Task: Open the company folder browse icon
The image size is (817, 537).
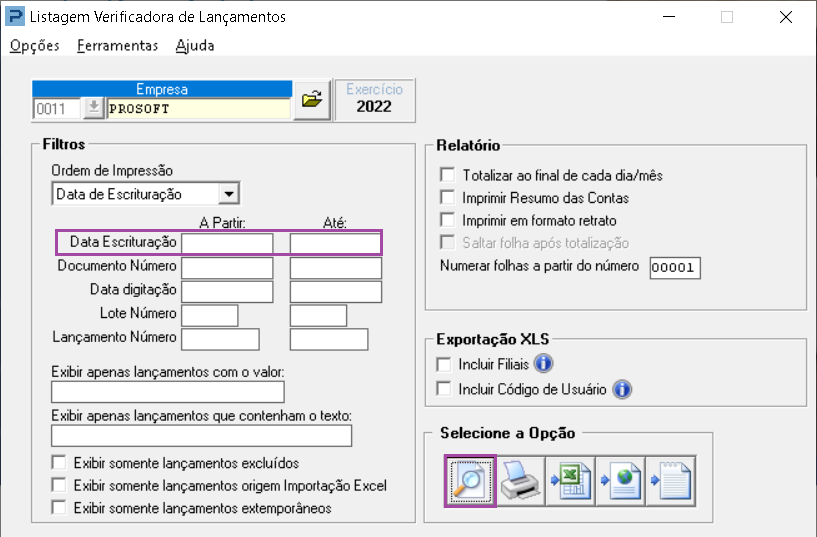Action: click(312, 99)
